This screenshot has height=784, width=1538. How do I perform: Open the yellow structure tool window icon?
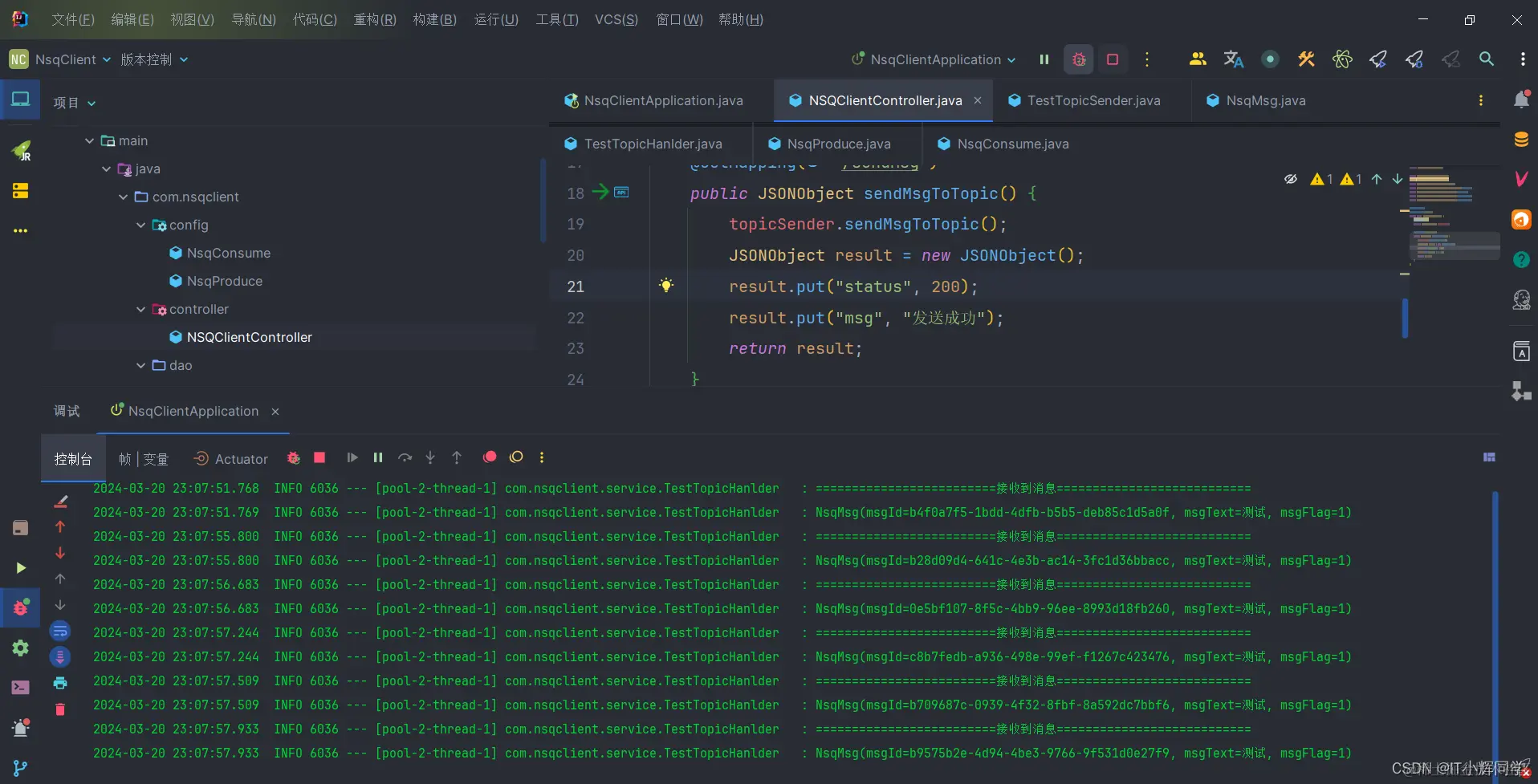coord(21,190)
